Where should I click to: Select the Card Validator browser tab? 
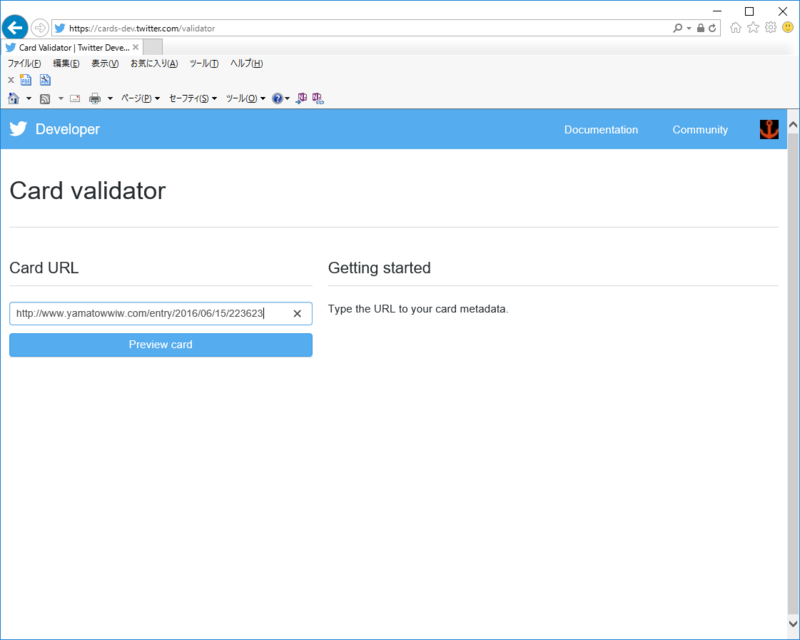pyautogui.click(x=71, y=47)
